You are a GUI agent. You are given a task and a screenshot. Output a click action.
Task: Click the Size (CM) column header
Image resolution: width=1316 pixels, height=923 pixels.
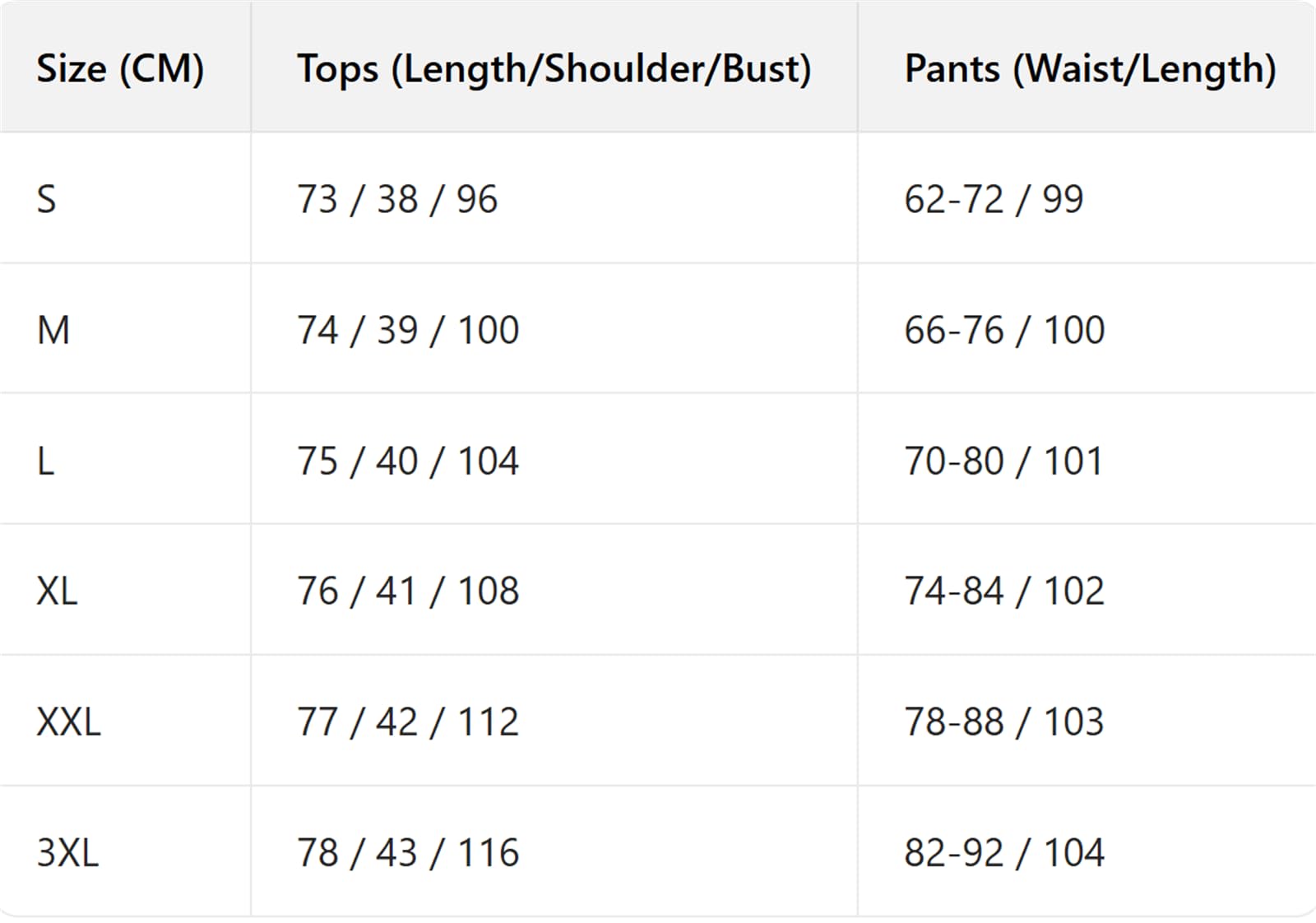tap(120, 68)
